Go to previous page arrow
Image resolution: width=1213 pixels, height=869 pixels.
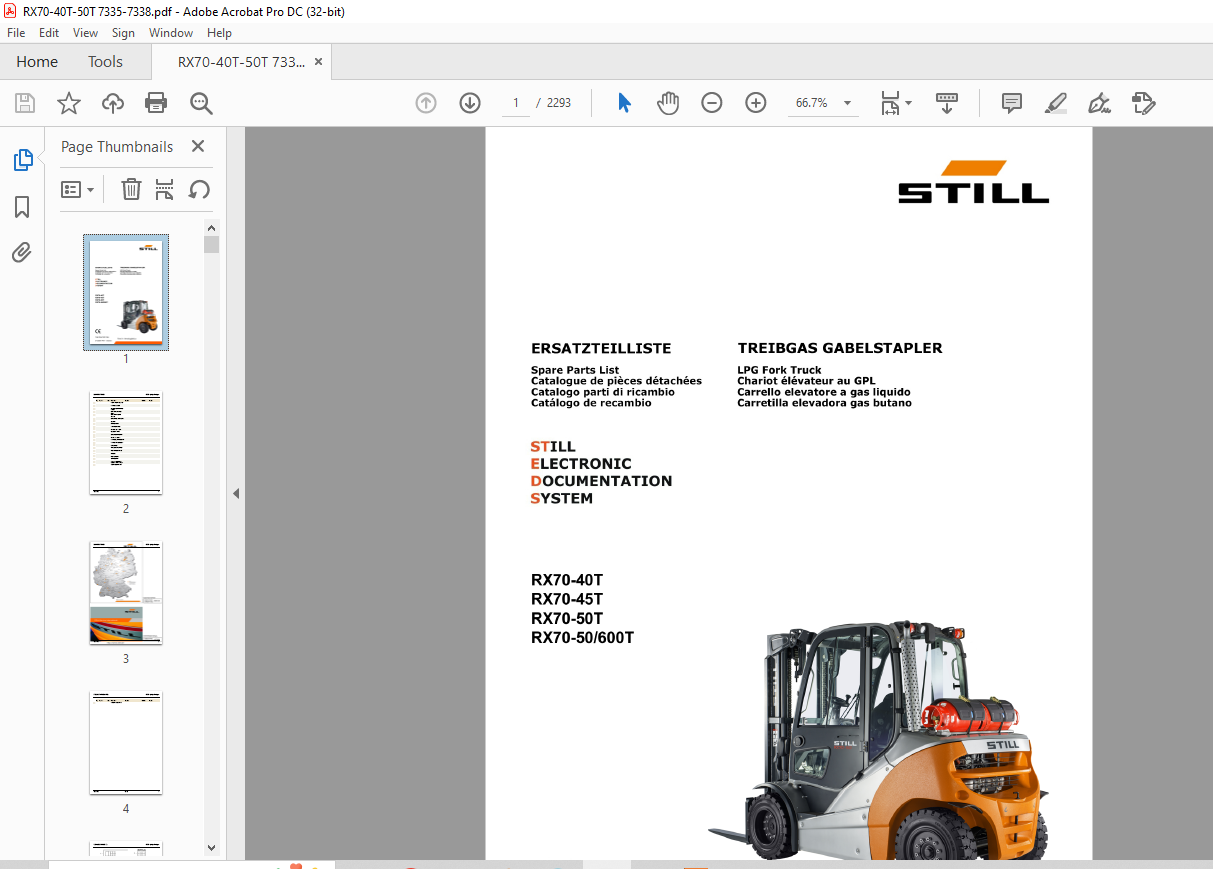(x=426, y=103)
